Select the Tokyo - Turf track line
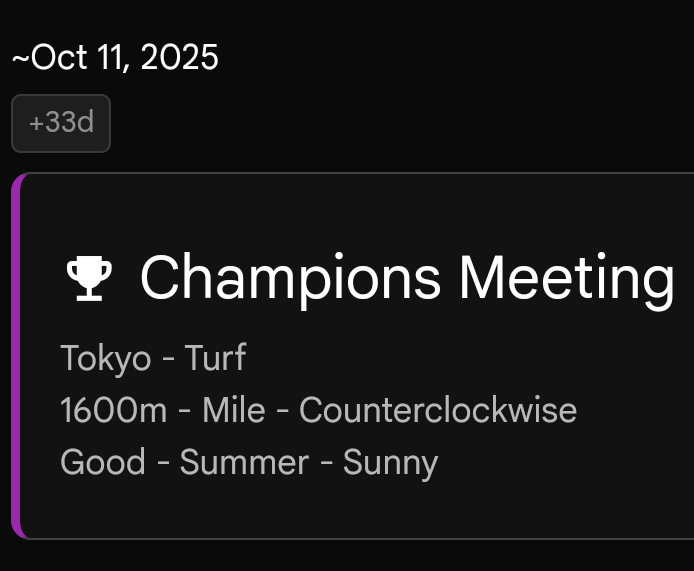Screen dimensions: 694x571 pos(153,358)
